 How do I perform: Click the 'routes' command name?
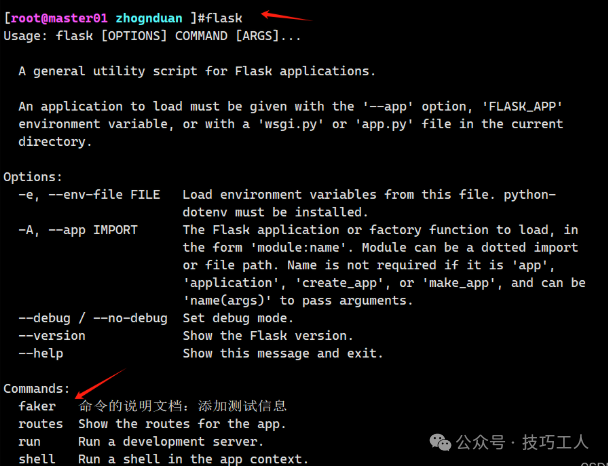41,424
